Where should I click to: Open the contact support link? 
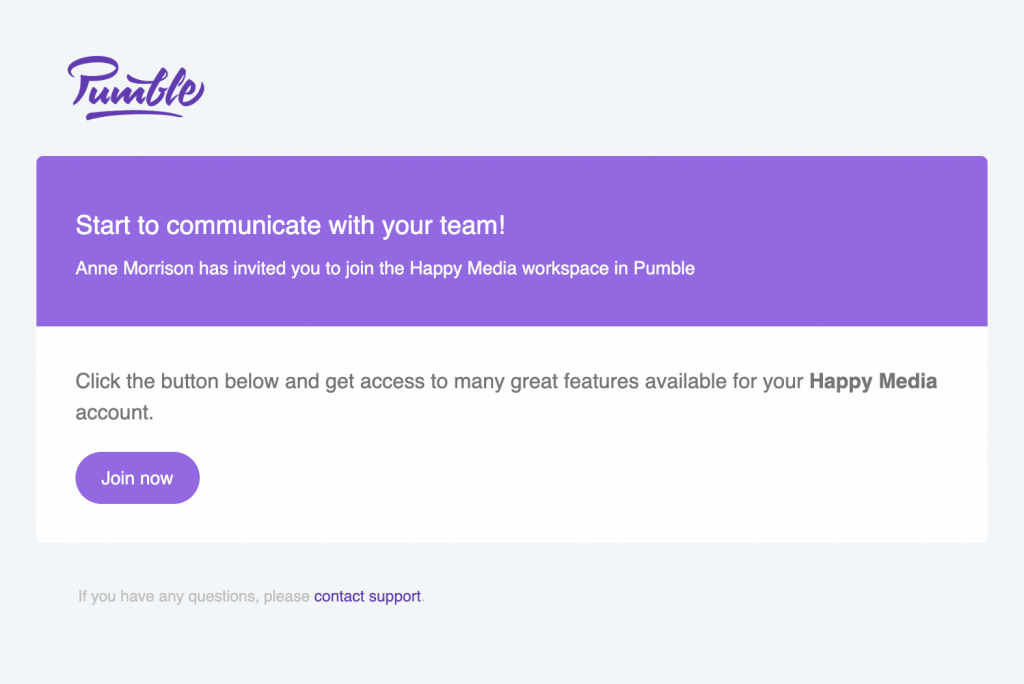[367, 596]
